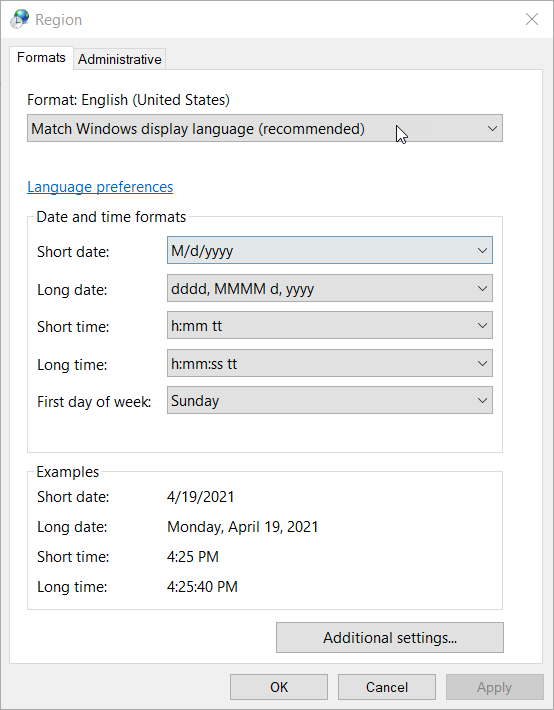Select the Formats tab
Viewport: 554px width, 710px height.
coord(41,58)
